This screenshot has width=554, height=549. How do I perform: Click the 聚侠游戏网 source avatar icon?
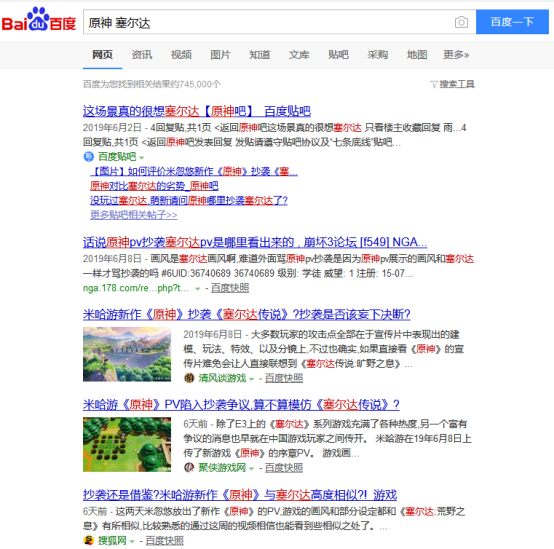[189, 468]
